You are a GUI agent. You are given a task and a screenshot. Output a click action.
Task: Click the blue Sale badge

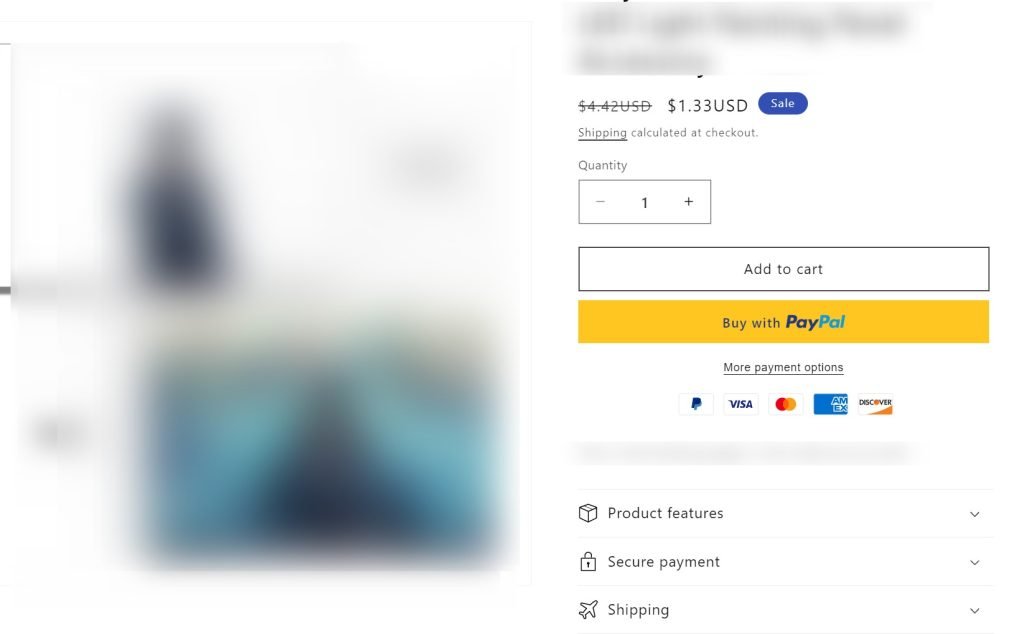coord(782,103)
